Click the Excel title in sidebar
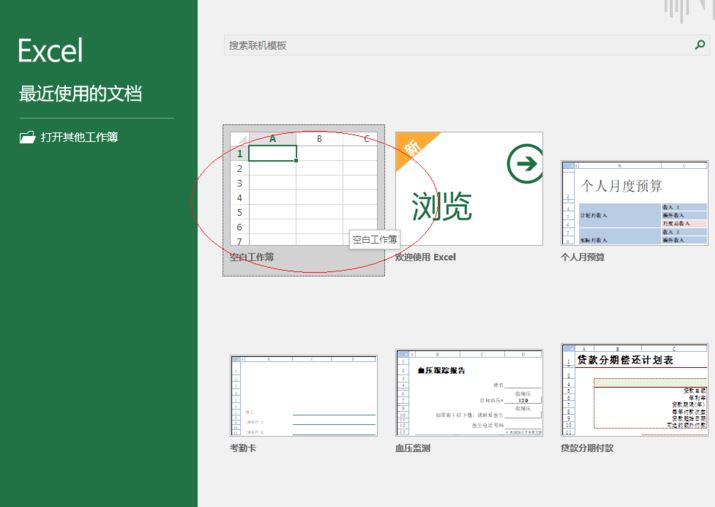Screen dimensions: 715x507 click(51, 51)
